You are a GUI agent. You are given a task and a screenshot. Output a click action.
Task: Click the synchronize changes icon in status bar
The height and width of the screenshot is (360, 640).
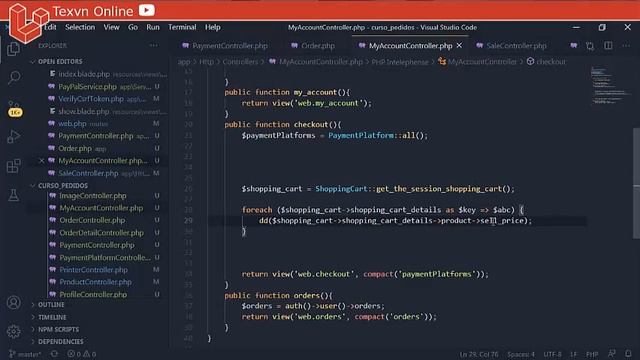(54, 354)
